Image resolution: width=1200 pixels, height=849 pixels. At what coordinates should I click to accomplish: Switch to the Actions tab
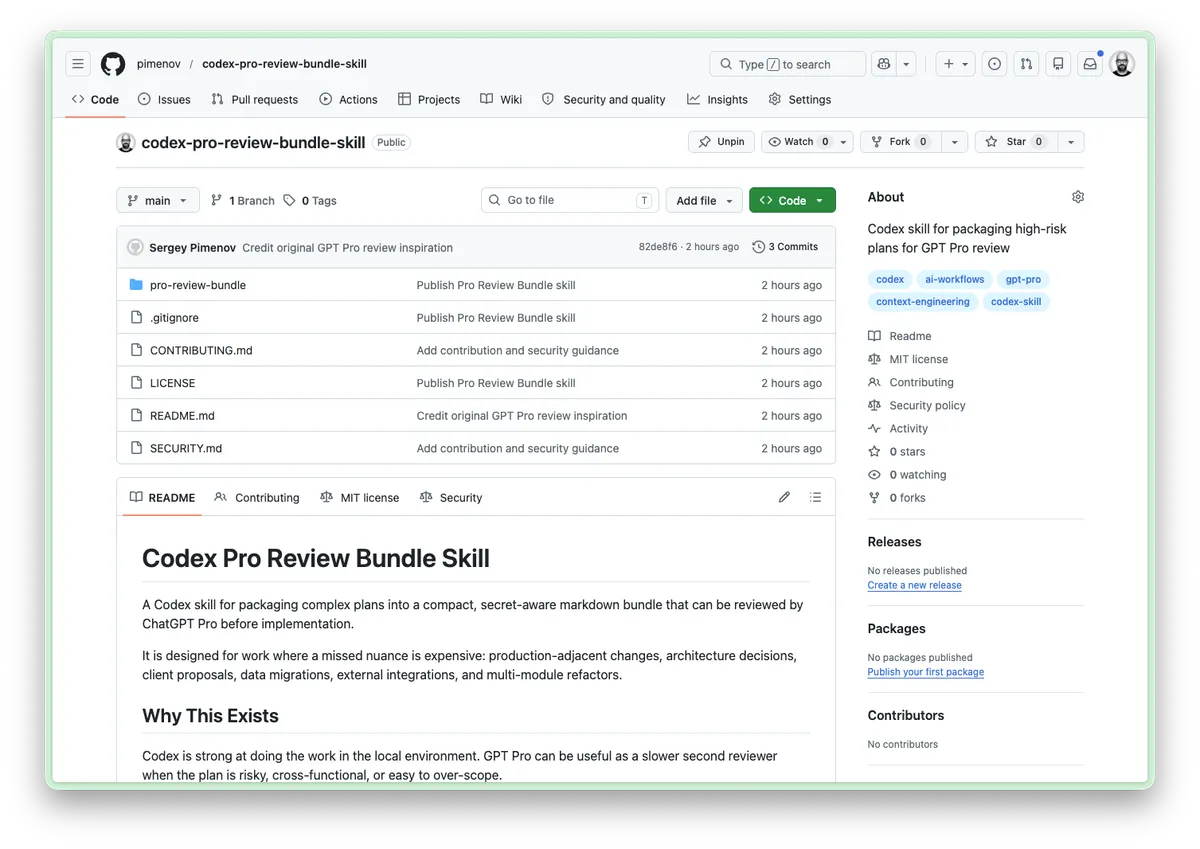point(348,99)
